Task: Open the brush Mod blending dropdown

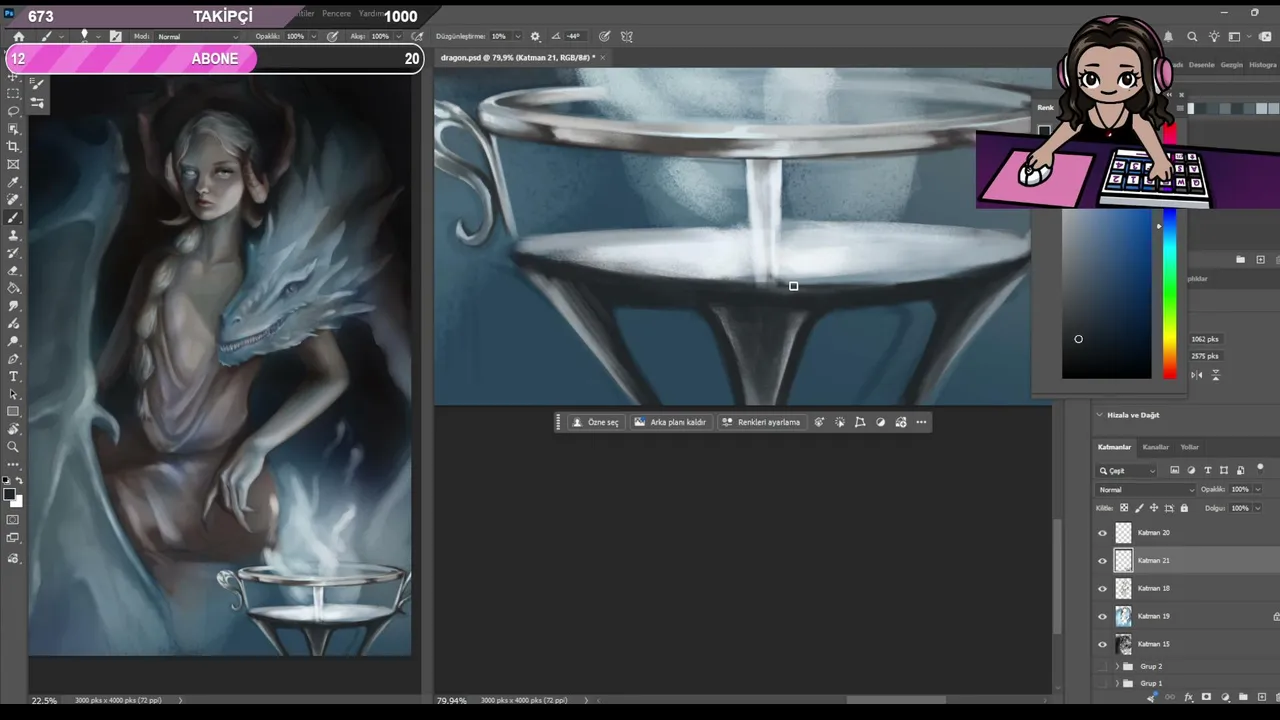Action: (x=198, y=37)
